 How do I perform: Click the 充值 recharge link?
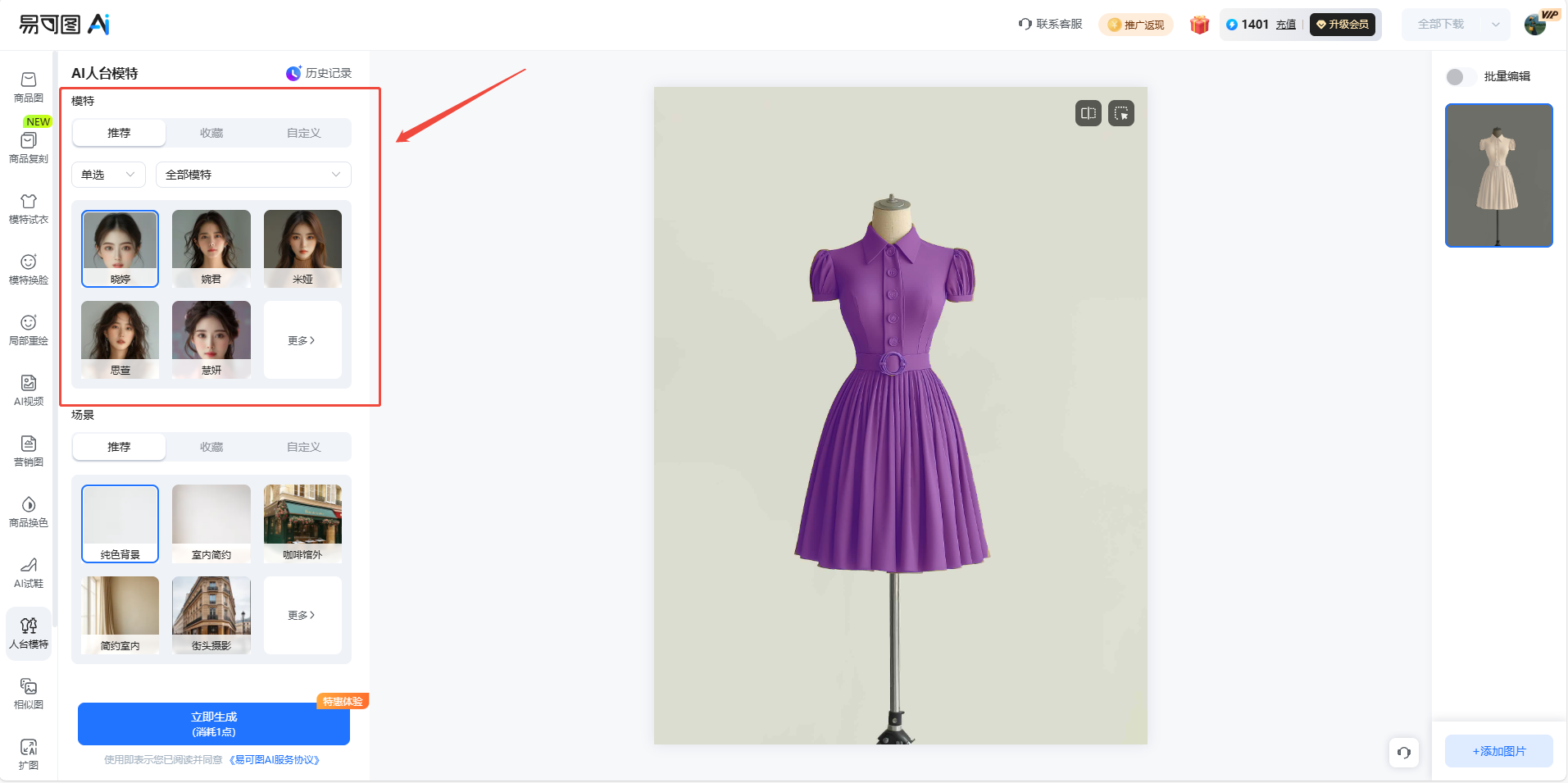tap(1286, 25)
